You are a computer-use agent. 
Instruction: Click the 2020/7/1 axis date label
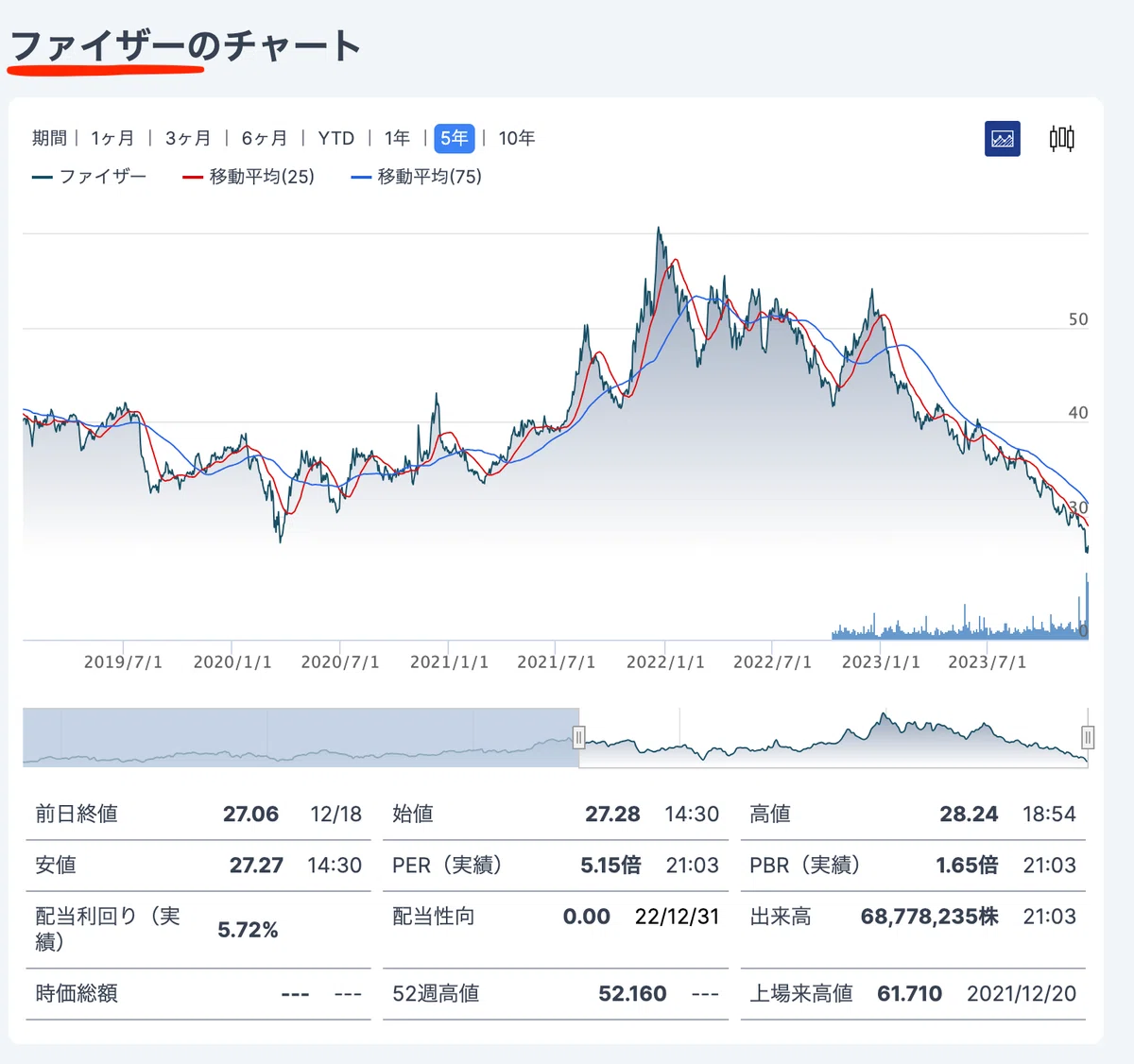(340, 662)
